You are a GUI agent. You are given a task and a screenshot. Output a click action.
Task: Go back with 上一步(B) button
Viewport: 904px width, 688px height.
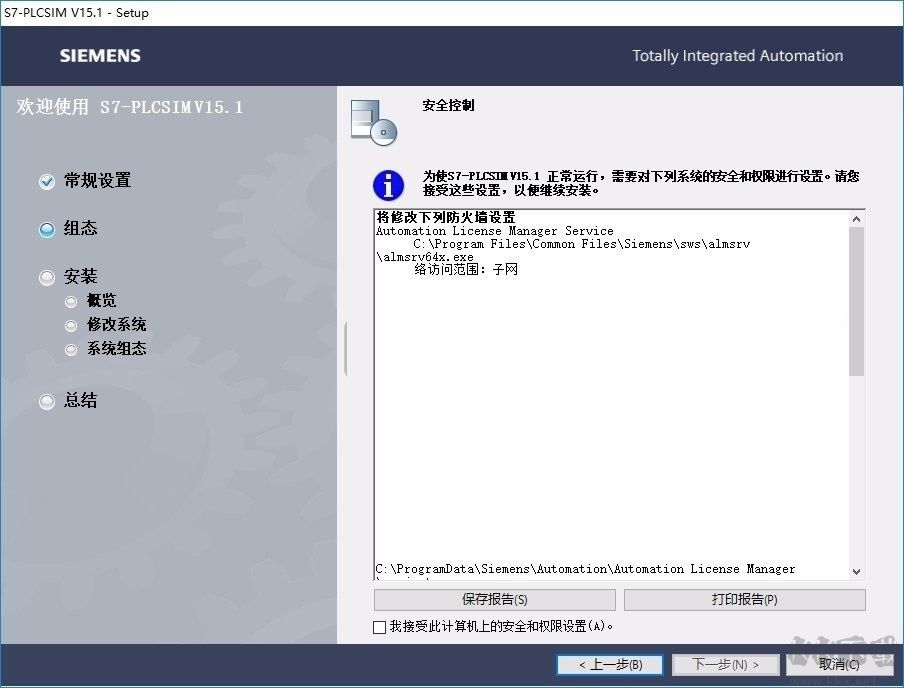610,664
